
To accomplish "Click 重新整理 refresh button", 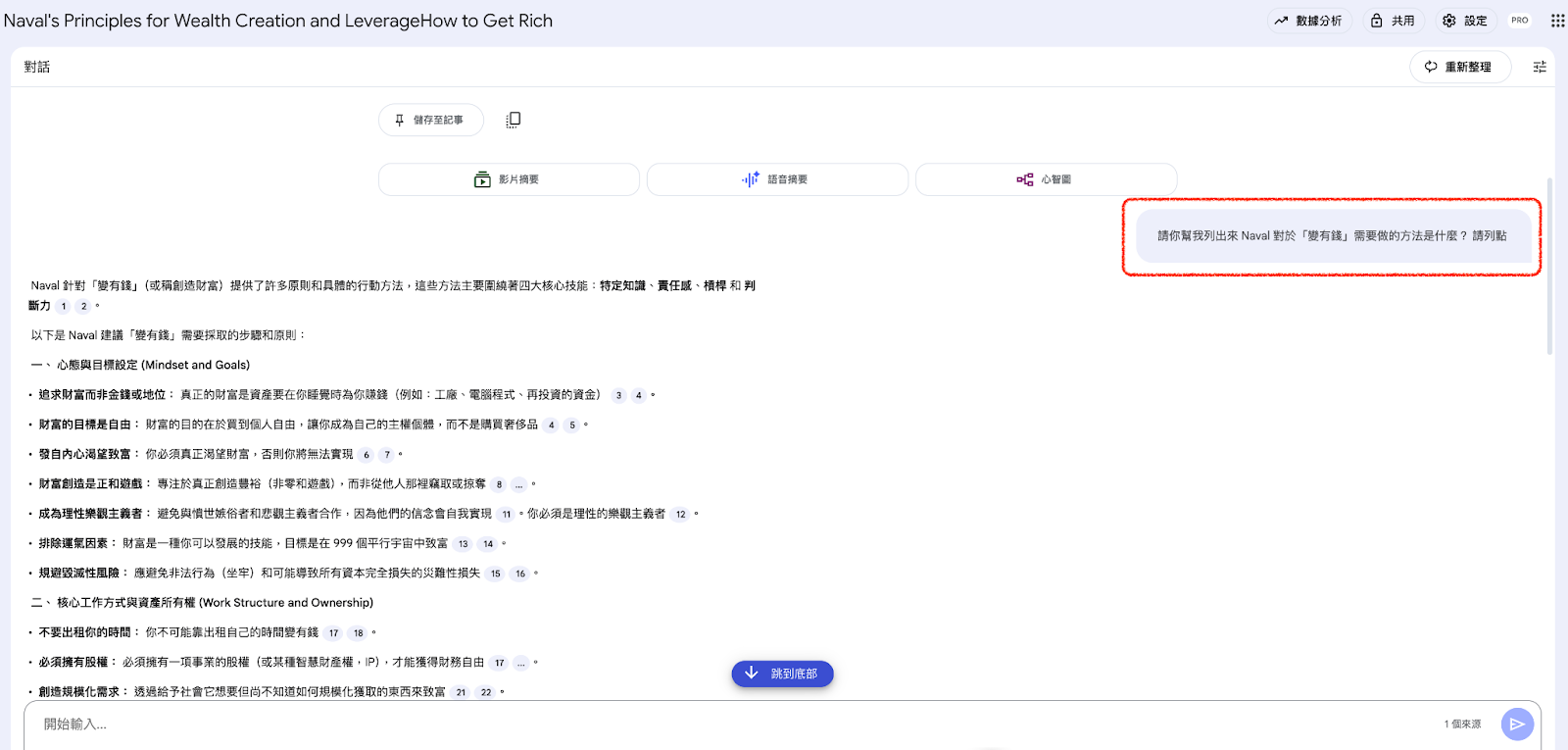I will point(1459,67).
